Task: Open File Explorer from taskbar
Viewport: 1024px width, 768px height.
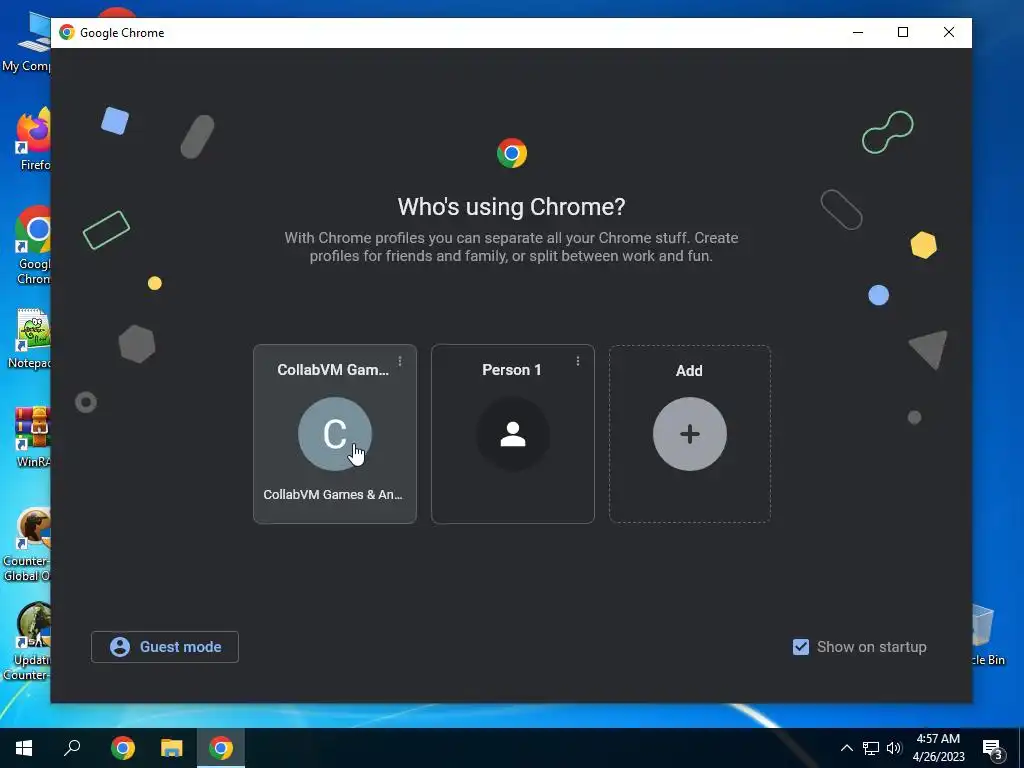Action: click(172, 748)
